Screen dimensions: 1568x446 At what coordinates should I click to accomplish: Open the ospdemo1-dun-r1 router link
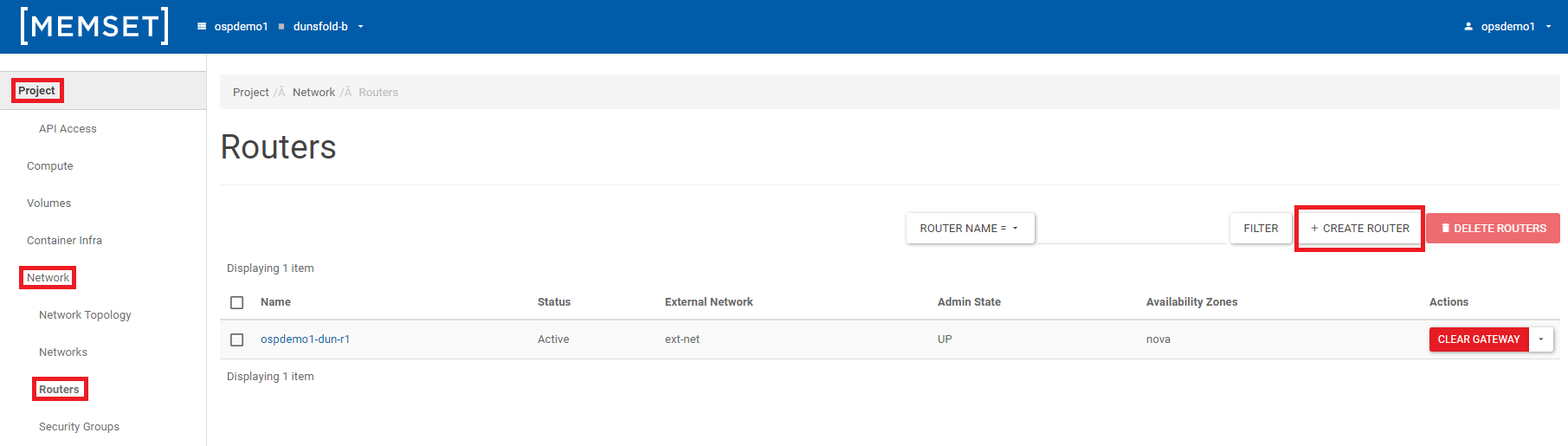pos(305,339)
